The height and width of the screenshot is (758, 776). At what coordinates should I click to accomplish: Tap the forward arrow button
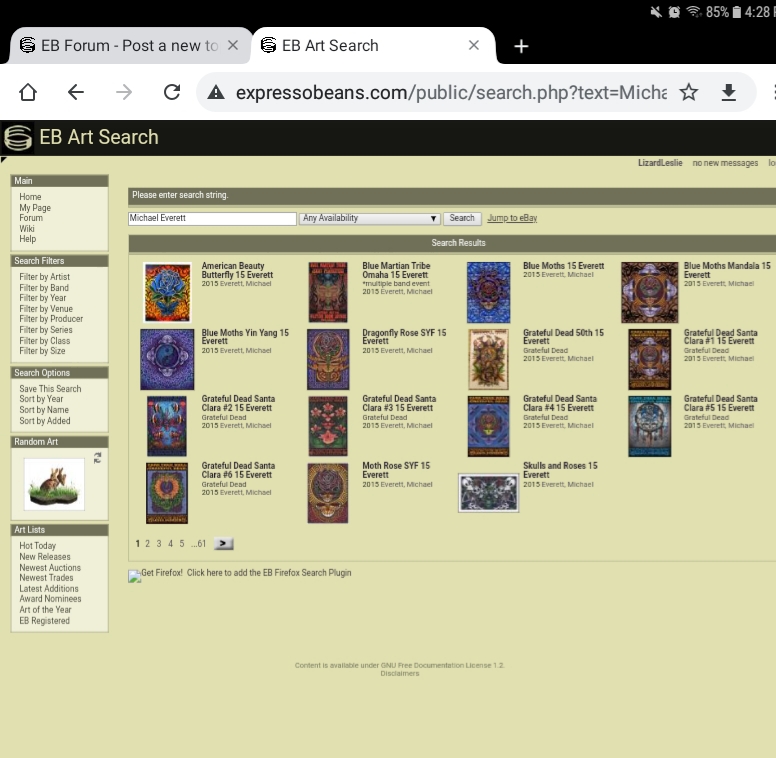pyautogui.click(x=124, y=92)
